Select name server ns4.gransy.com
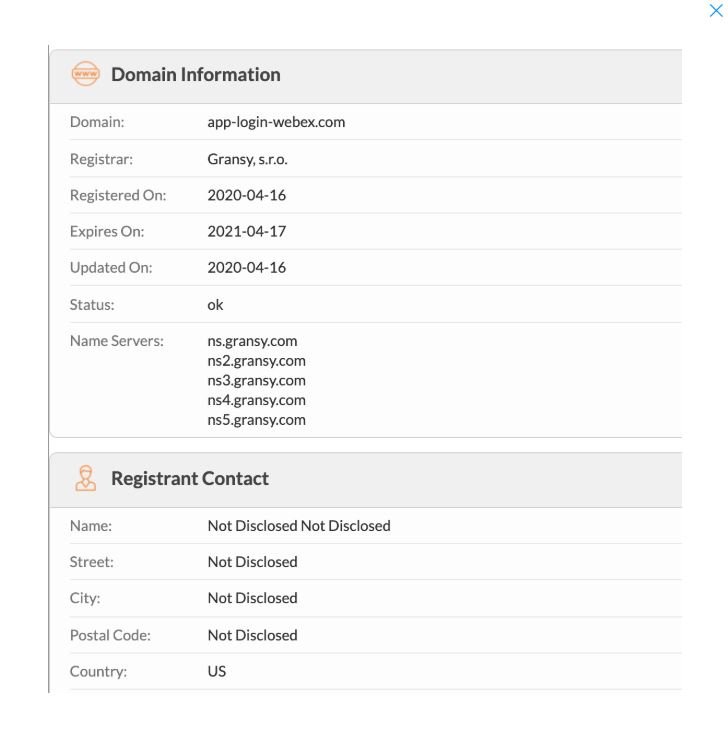Screen dimensions: 728x736 click(256, 400)
